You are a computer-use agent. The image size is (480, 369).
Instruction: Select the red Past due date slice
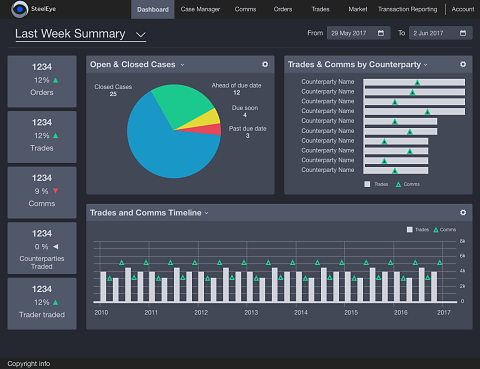208,130
